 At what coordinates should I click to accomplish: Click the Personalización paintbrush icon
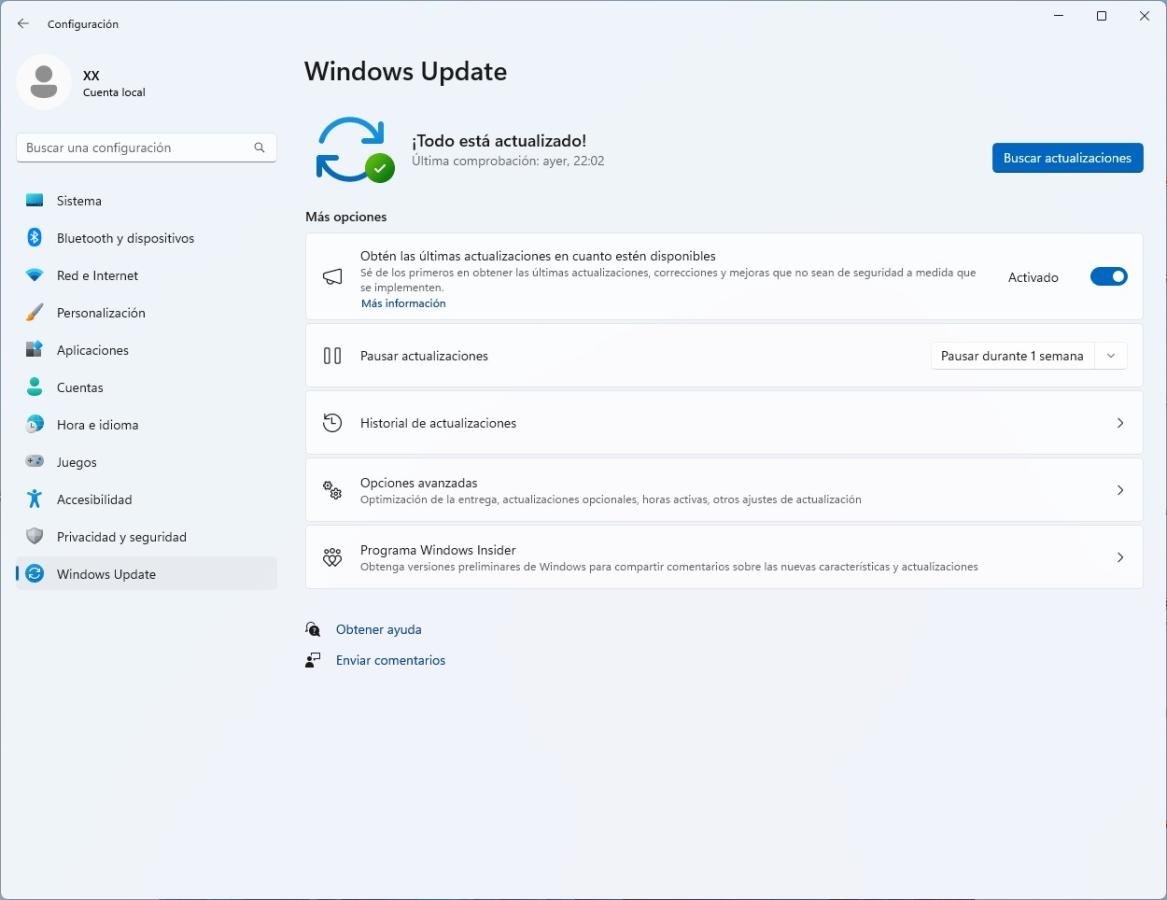35,313
